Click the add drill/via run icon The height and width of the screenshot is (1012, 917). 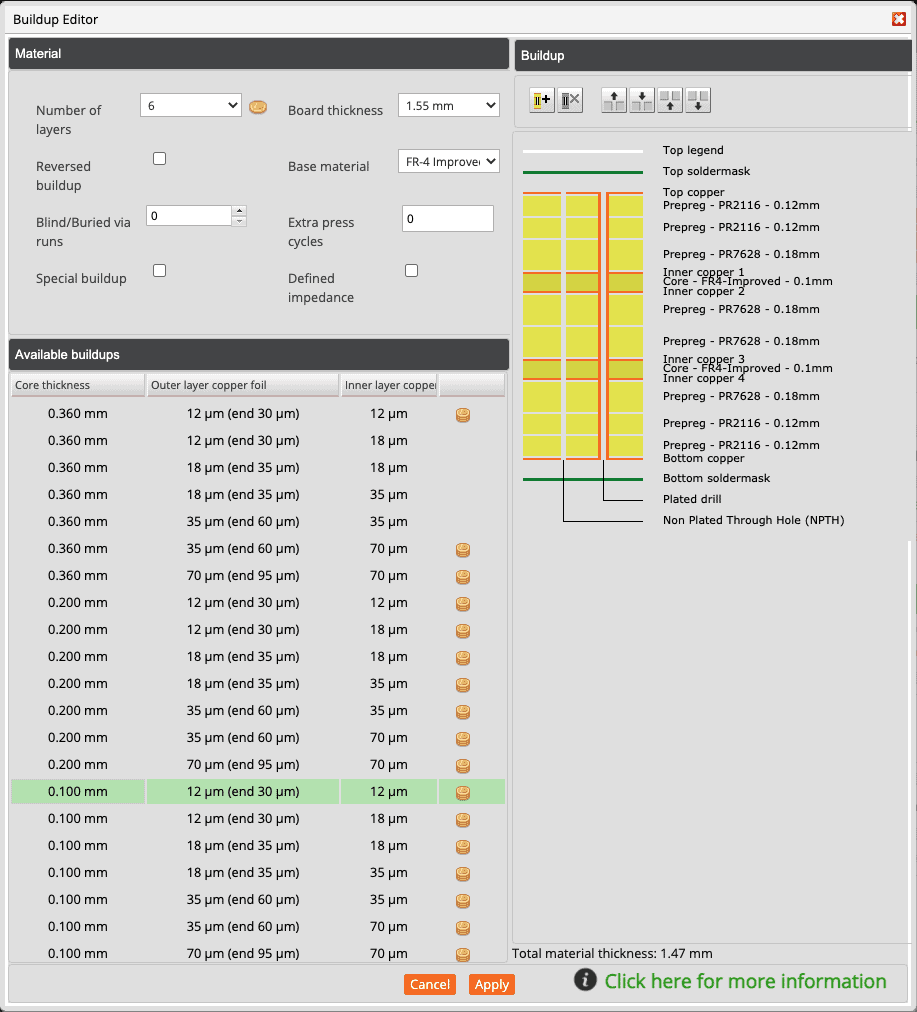pyautogui.click(x=542, y=101)
